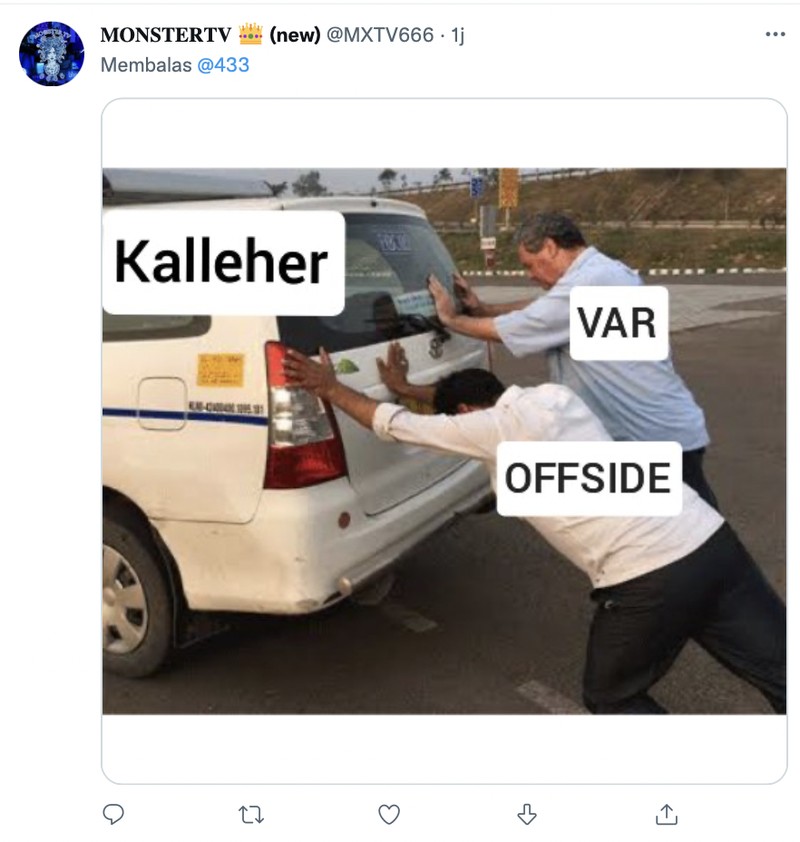
Task: Click the Kalleher label in the meme
Action: (x=223, y=263)
